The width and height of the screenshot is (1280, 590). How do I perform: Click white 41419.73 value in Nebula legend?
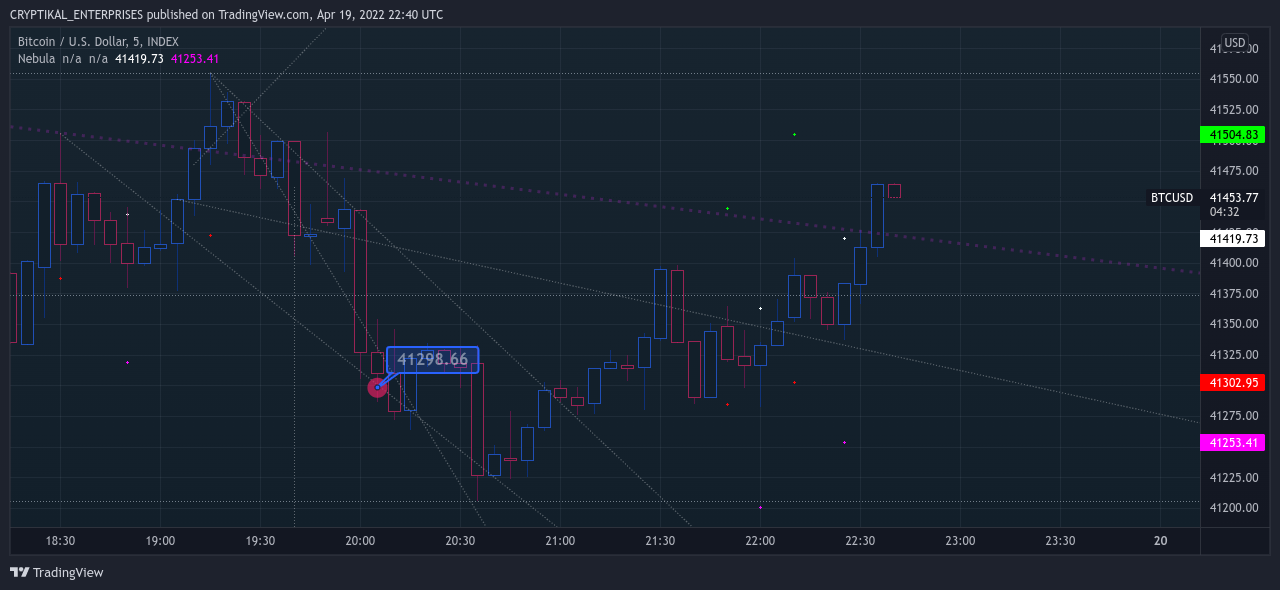139,59
